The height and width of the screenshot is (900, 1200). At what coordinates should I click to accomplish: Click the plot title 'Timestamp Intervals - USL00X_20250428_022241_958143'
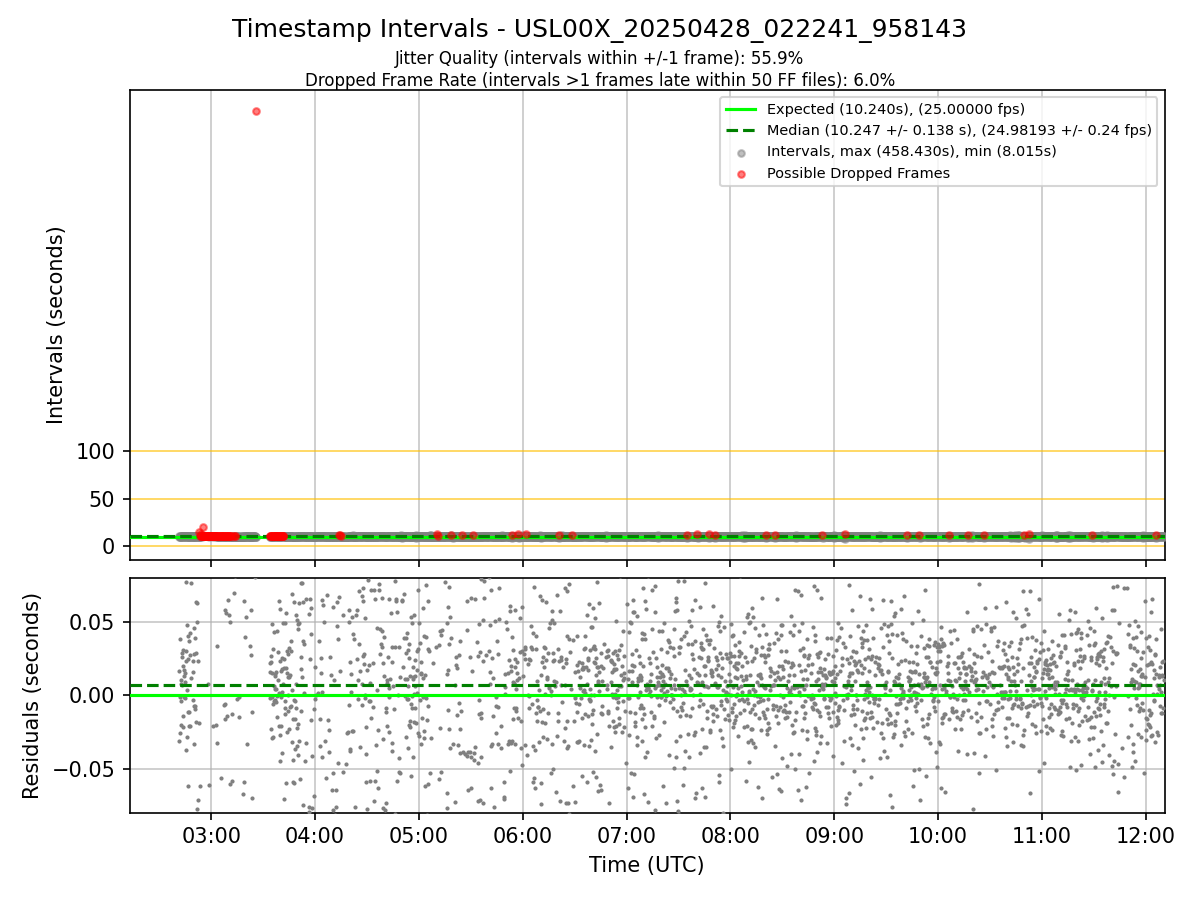(599, 29)
